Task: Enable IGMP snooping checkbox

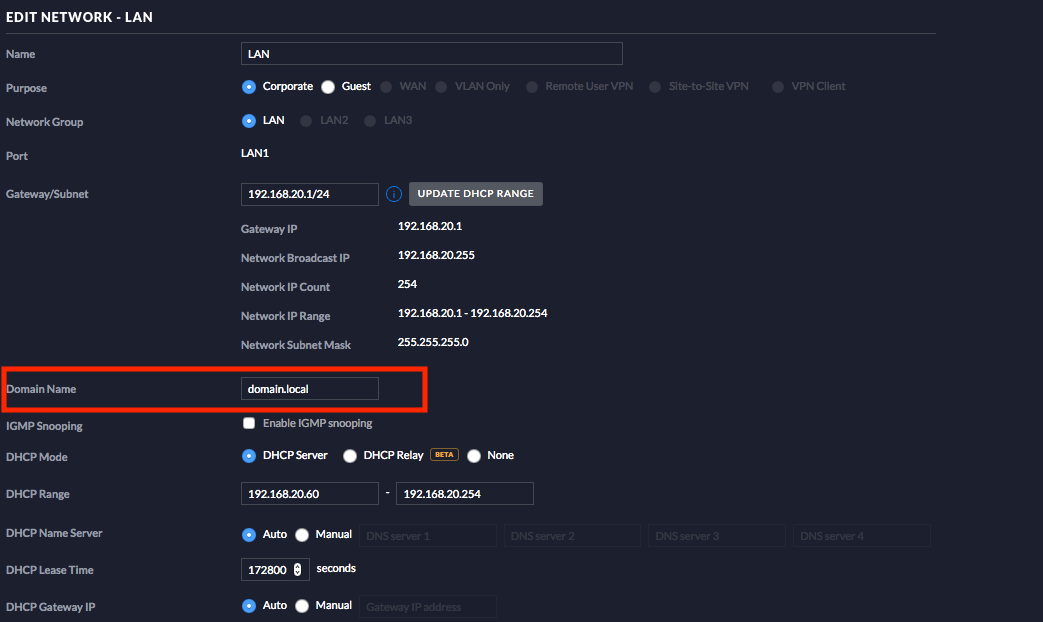Action: point(249,423)
